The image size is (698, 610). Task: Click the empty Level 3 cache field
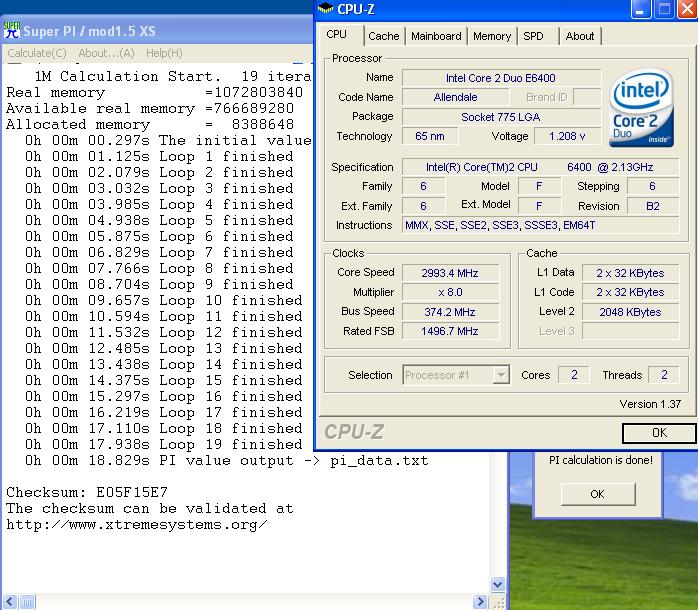tap(630, 331)
